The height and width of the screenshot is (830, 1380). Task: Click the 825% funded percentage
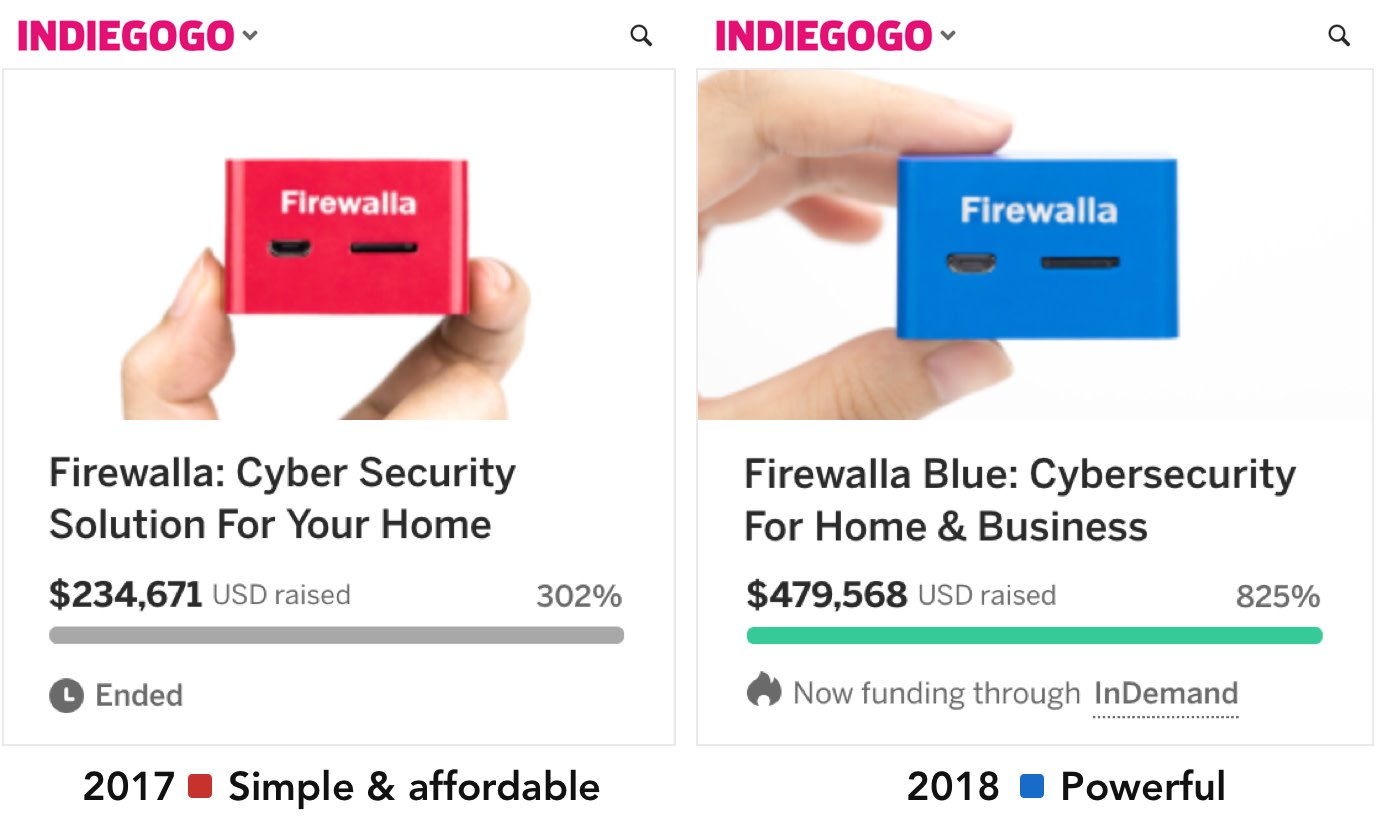pos(1278,597)
